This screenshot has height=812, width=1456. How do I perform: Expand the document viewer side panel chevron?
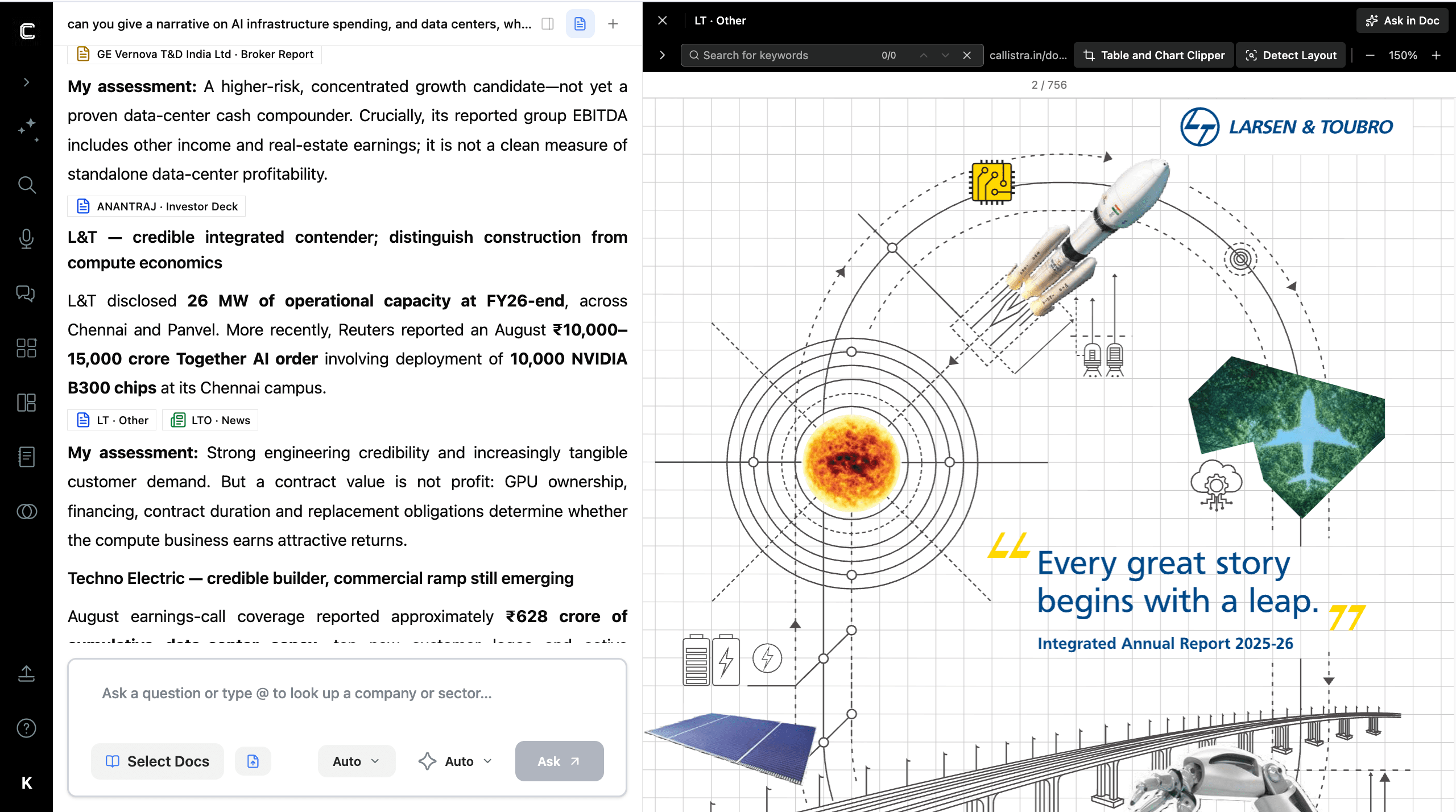[x=663, y=55]
